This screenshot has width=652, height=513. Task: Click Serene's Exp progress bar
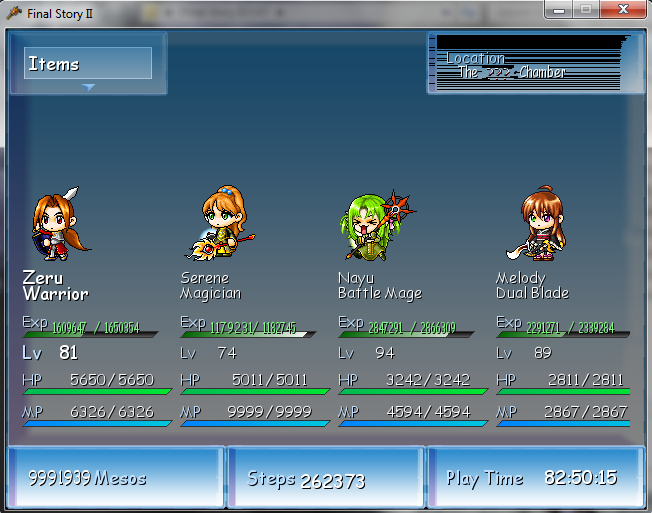(x=248, y=334)
